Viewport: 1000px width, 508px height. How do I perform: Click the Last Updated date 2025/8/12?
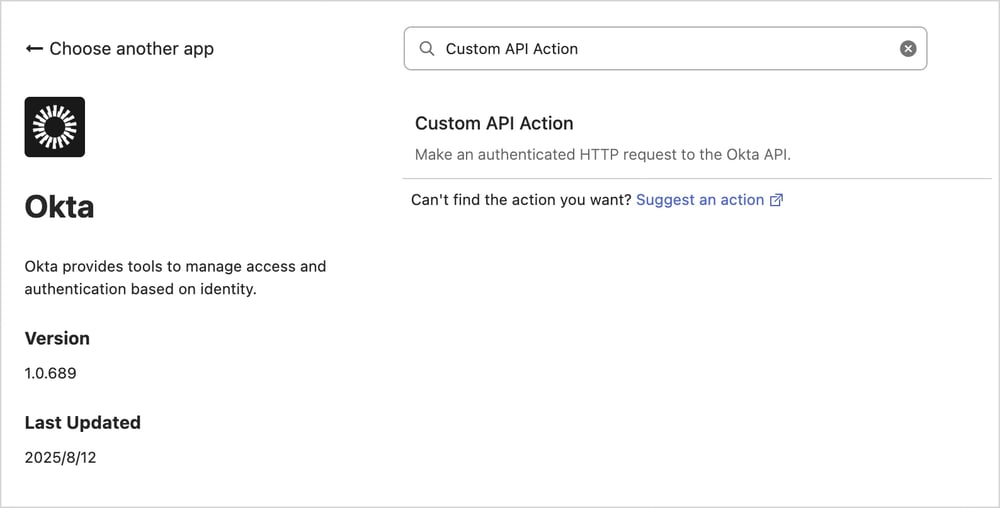point(61,457)
